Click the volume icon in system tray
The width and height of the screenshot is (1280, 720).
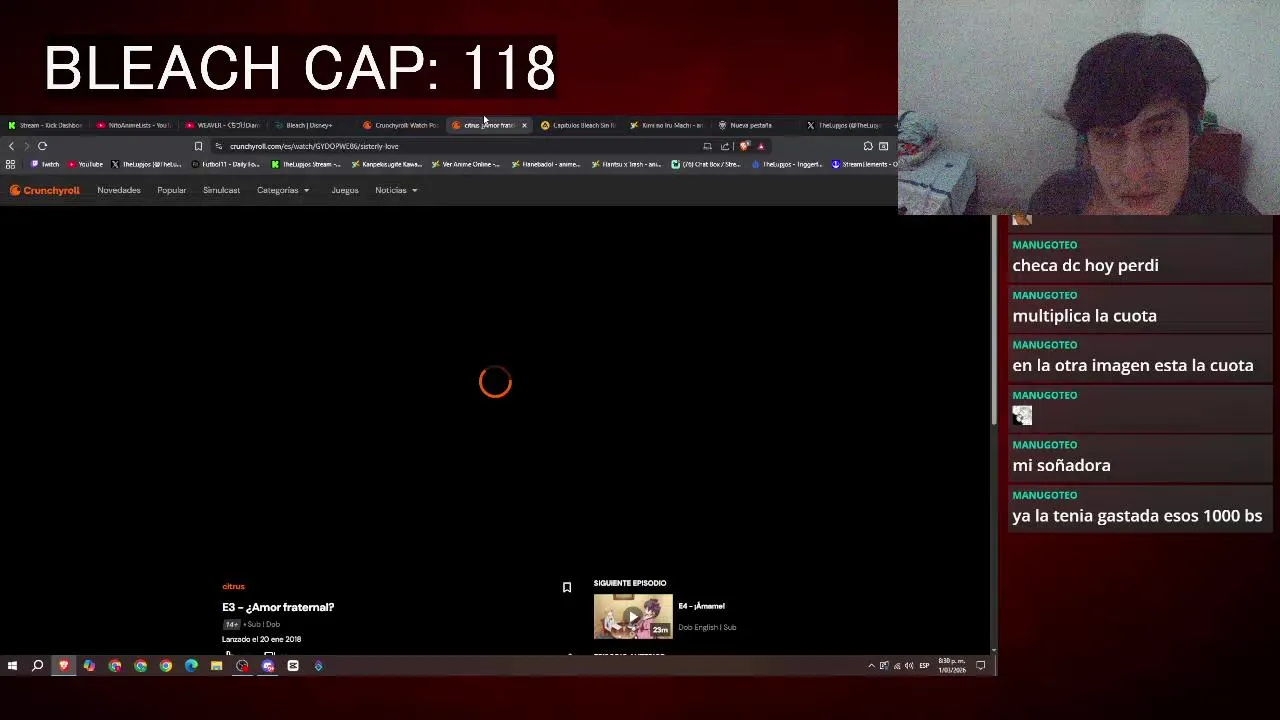[909, 666]
